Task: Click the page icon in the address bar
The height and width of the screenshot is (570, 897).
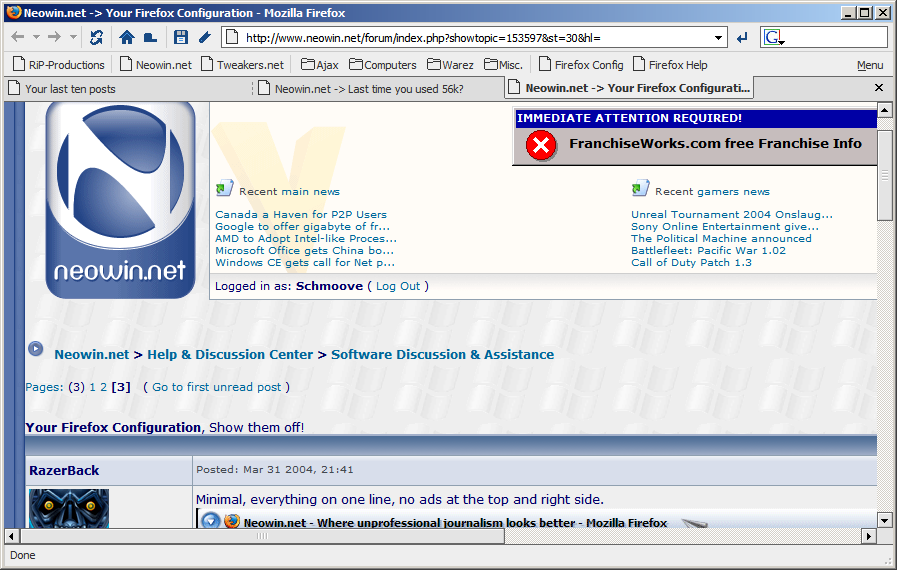Action: tap(232, 38)
